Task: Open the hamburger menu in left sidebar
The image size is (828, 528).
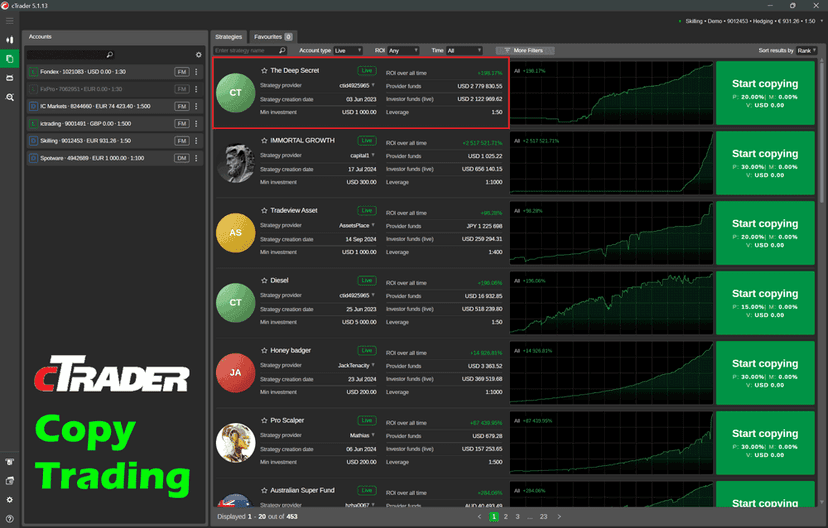Action: [10, 21]
